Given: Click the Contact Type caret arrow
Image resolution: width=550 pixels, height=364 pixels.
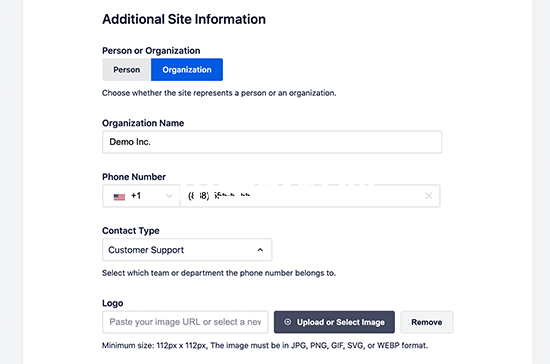Looking at the screenshot, I should tap(260, 250).
